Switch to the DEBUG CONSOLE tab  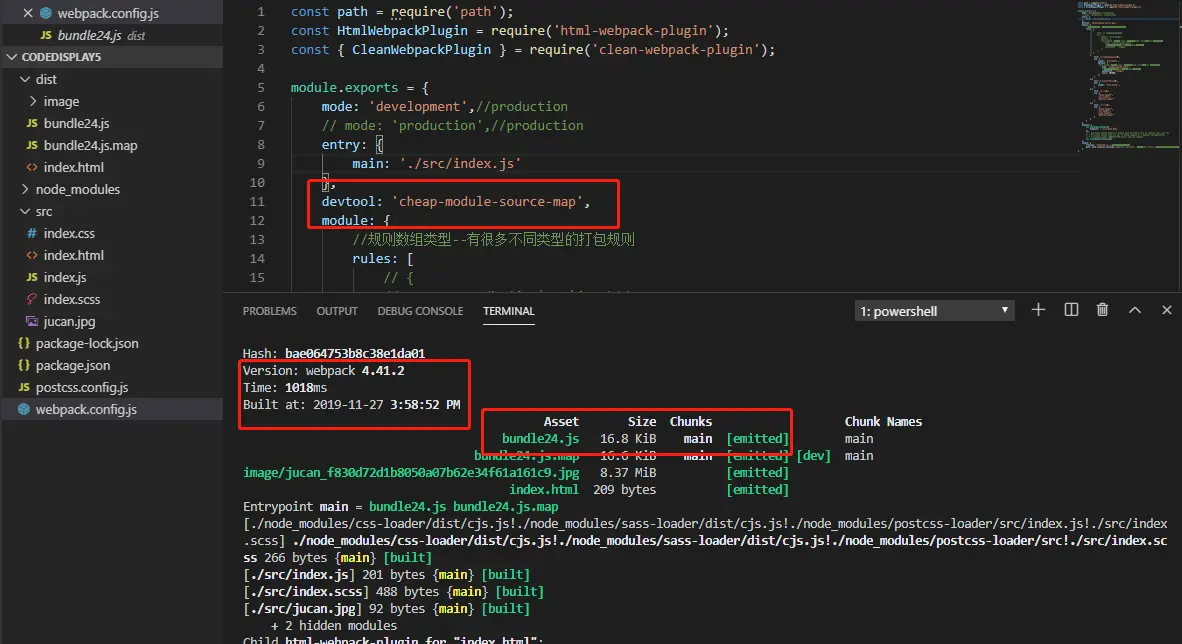click(420, 311)
